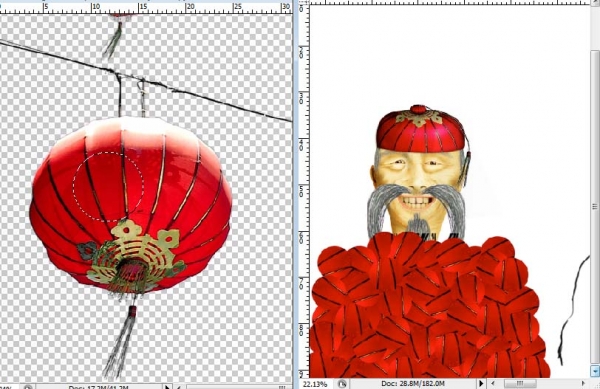
Task: Click the round icon beside the zoom field
Action: point(342,384)
